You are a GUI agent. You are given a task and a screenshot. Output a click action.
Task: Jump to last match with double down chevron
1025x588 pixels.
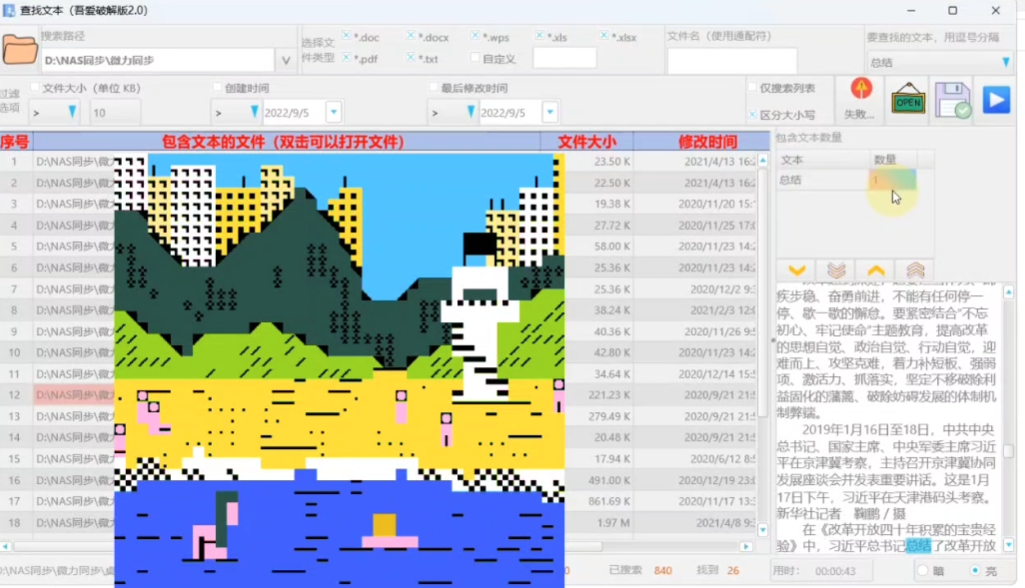(x=836, y=270)
